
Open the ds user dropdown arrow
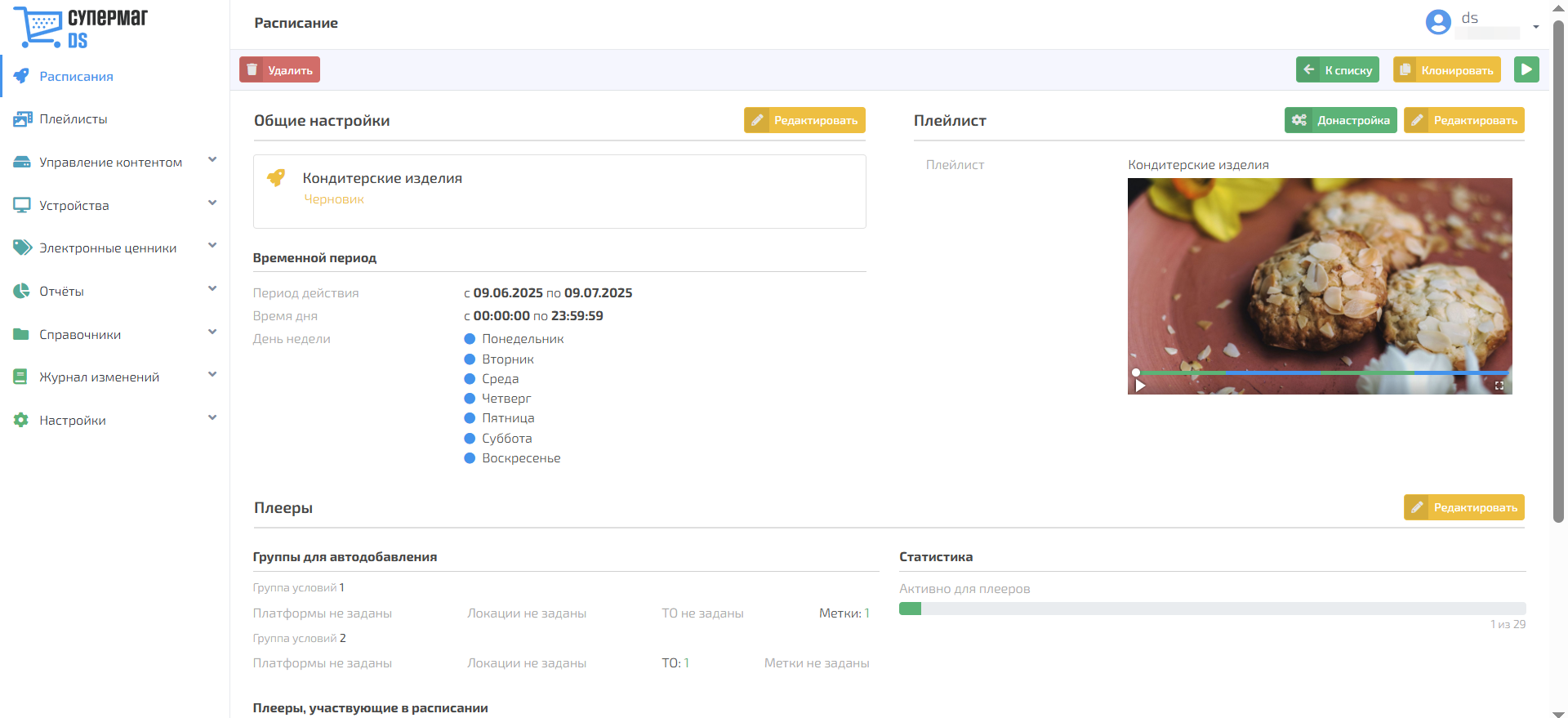[x=1536, y=26]
